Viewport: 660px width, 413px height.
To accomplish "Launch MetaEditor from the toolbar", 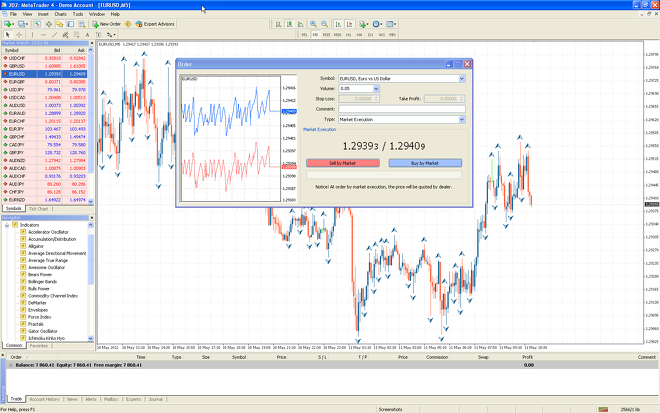I will pos(128,24).
